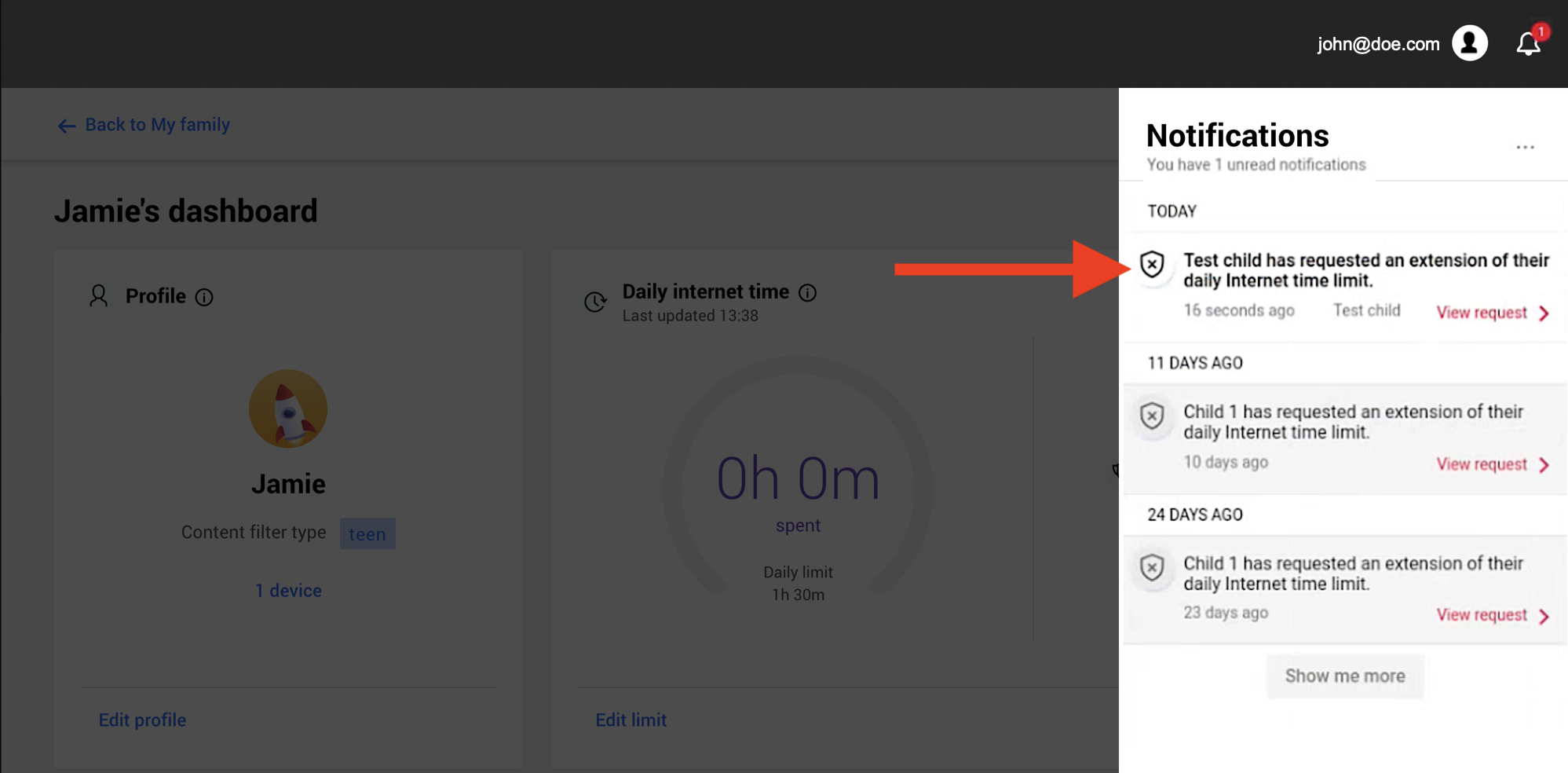Click the Show me more button

point(1344,676)
